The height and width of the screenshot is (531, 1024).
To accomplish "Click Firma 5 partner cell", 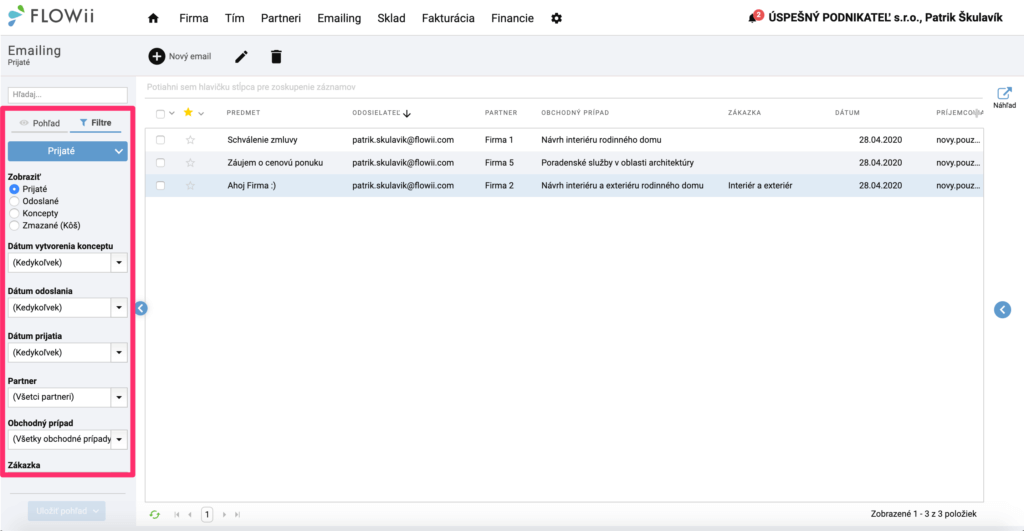I will coord(500,163).
